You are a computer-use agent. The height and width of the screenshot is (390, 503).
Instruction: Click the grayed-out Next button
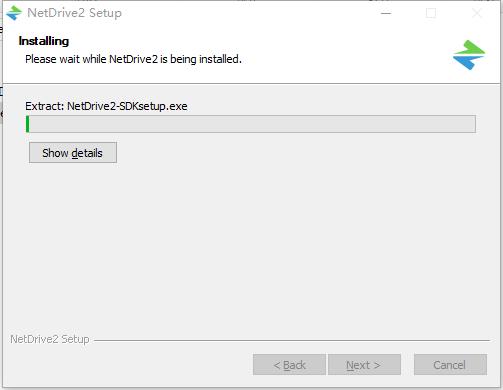coord(364,365)
